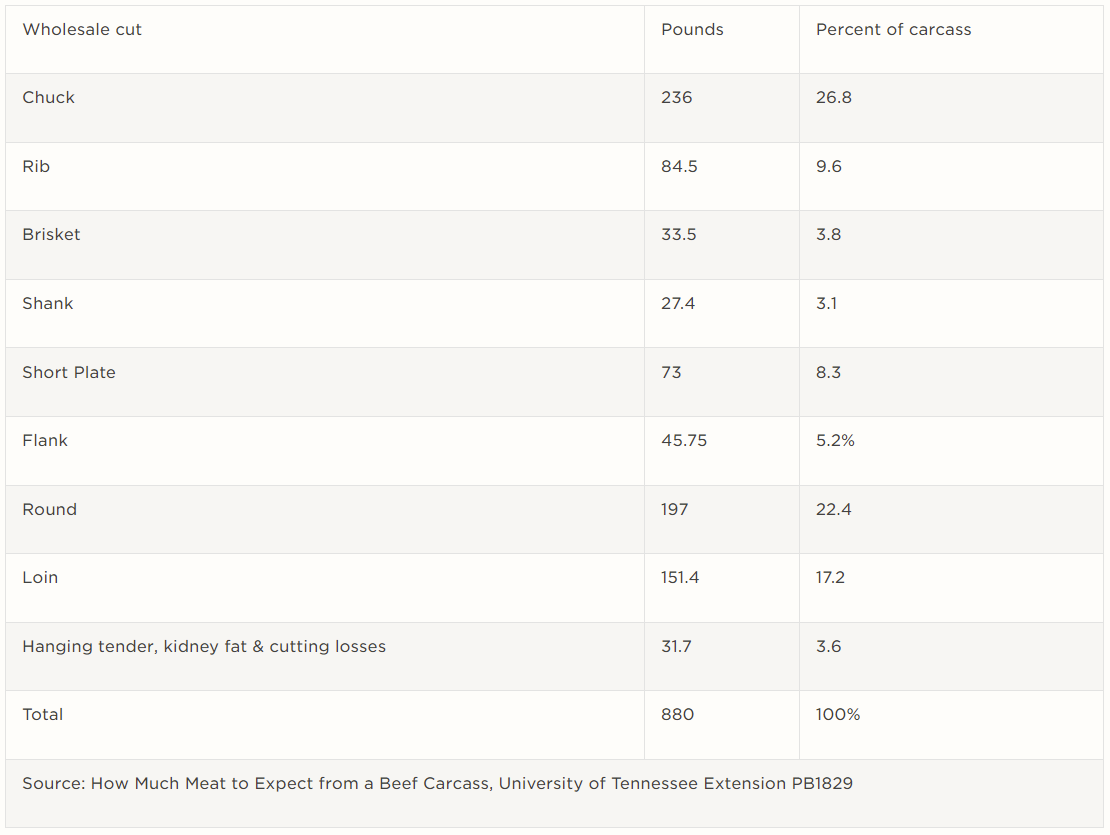Click the Pounds column header

(x=692, y=30)
